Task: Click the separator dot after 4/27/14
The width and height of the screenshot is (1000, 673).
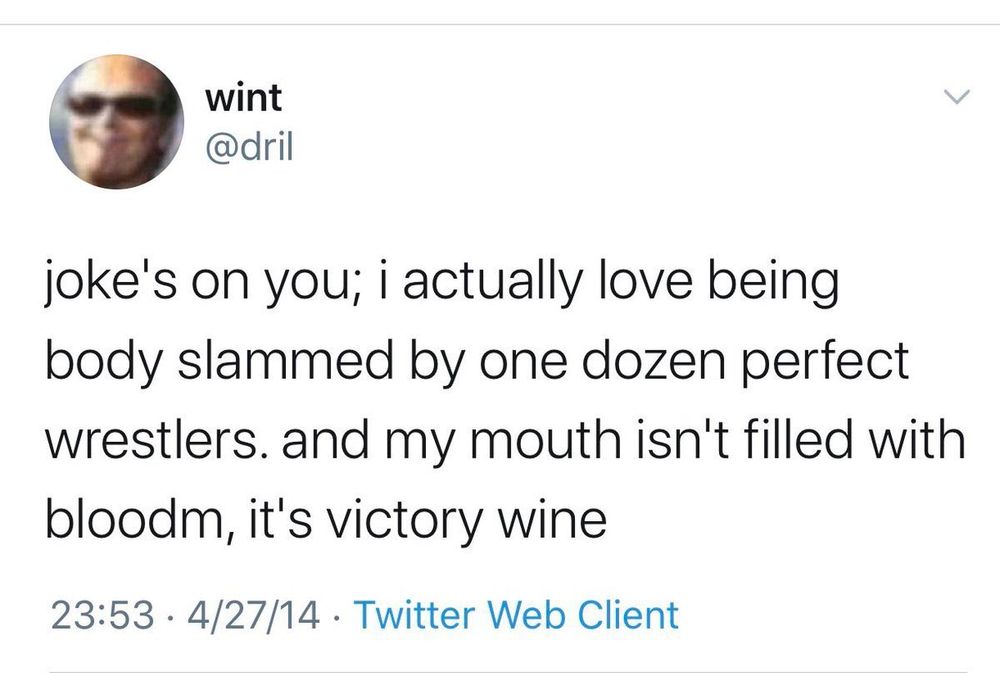Action: point(336,616)
